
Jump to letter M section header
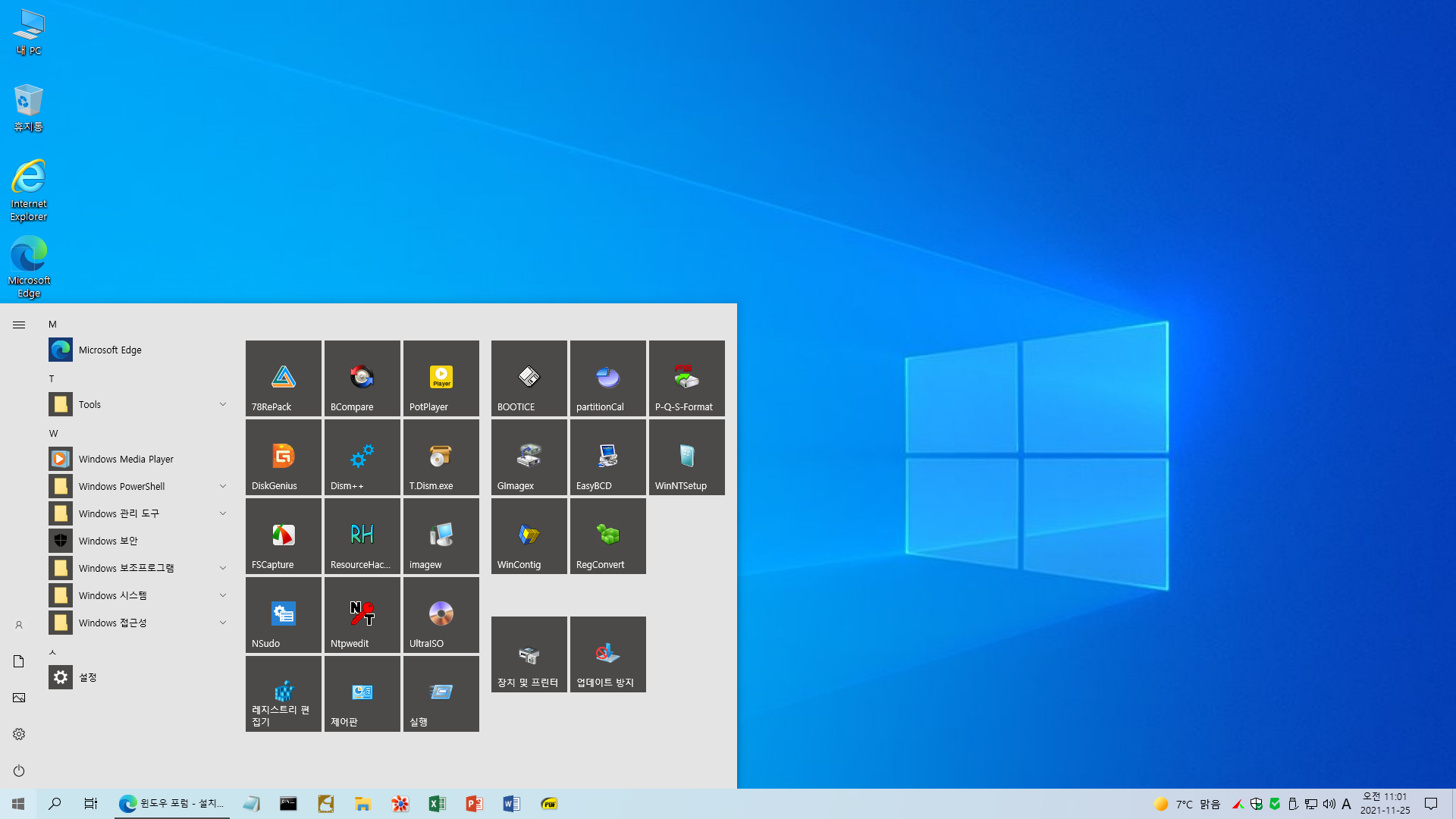[x=52, y=325]
